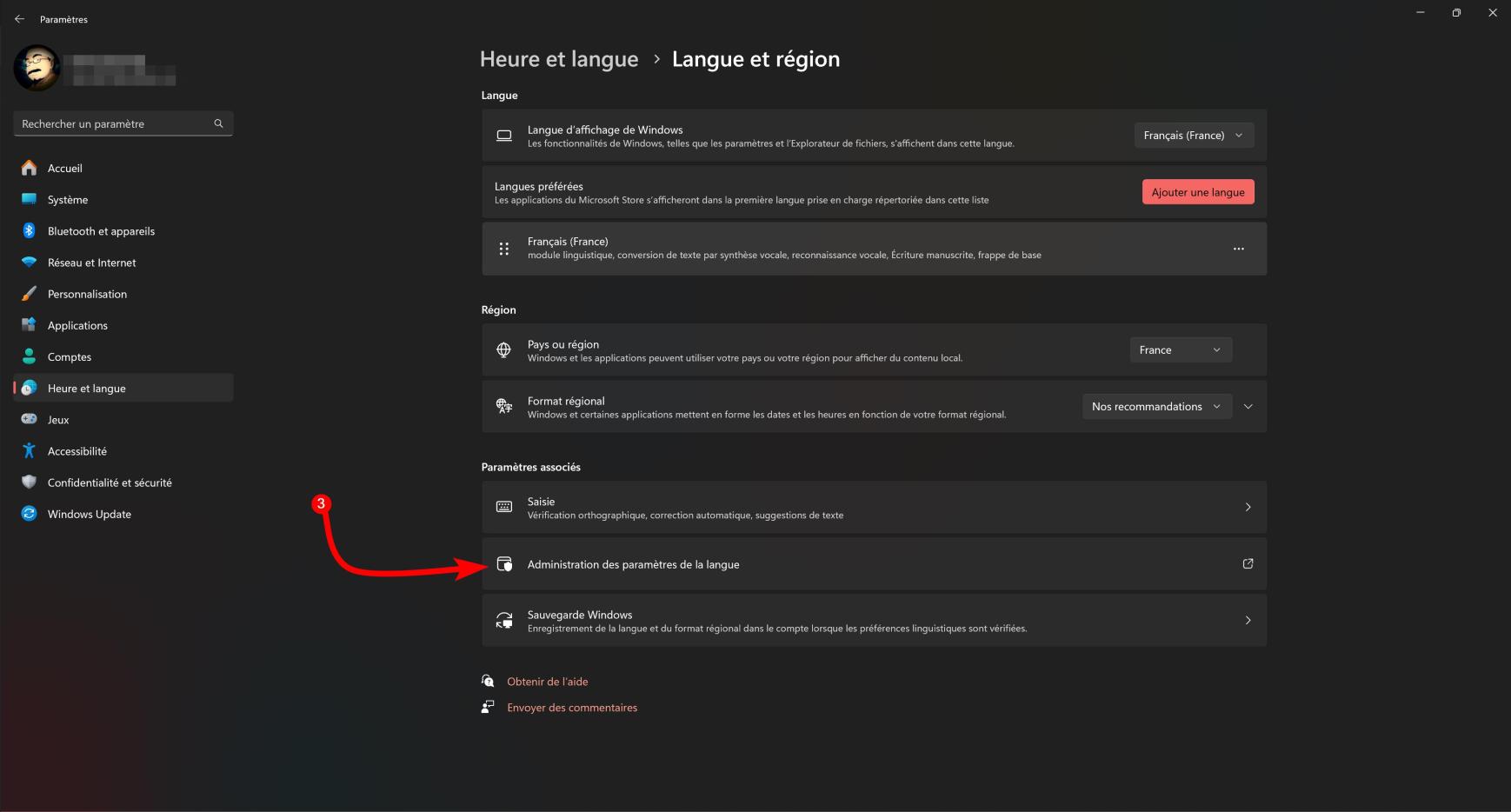The image size is (1511, 812).
Task: Click the Ajouter une langue button
Action: (1197, 192)
